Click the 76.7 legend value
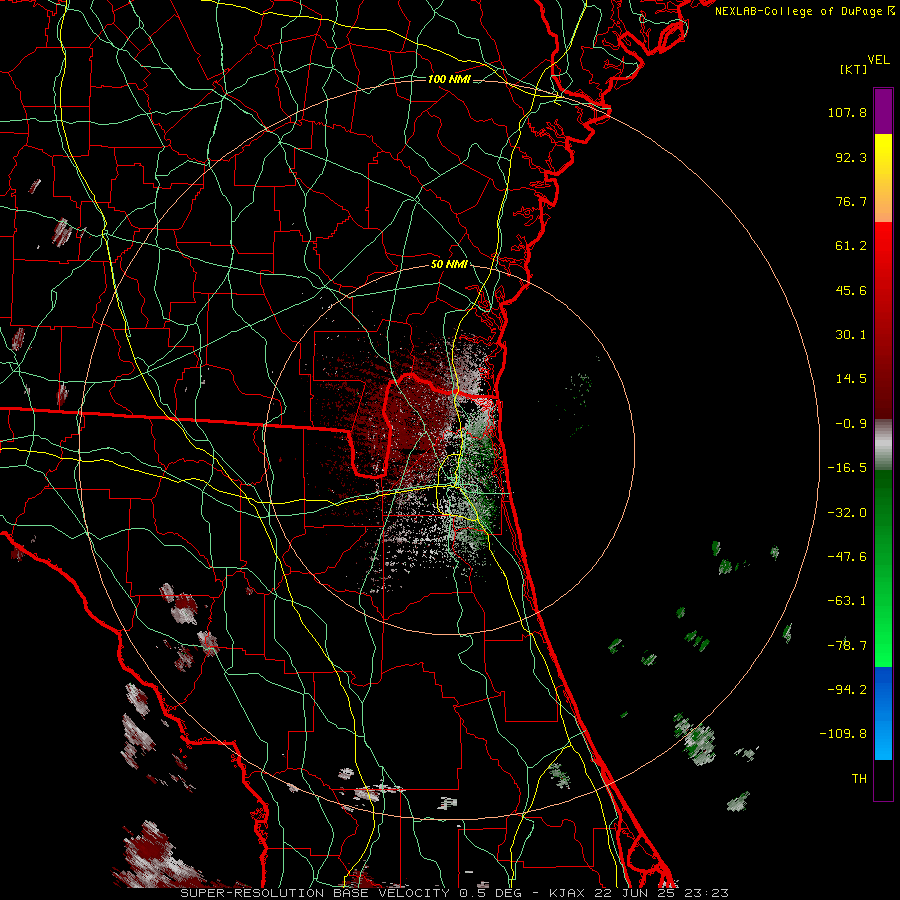Screen dimensions: 900x900 point(851,201)
